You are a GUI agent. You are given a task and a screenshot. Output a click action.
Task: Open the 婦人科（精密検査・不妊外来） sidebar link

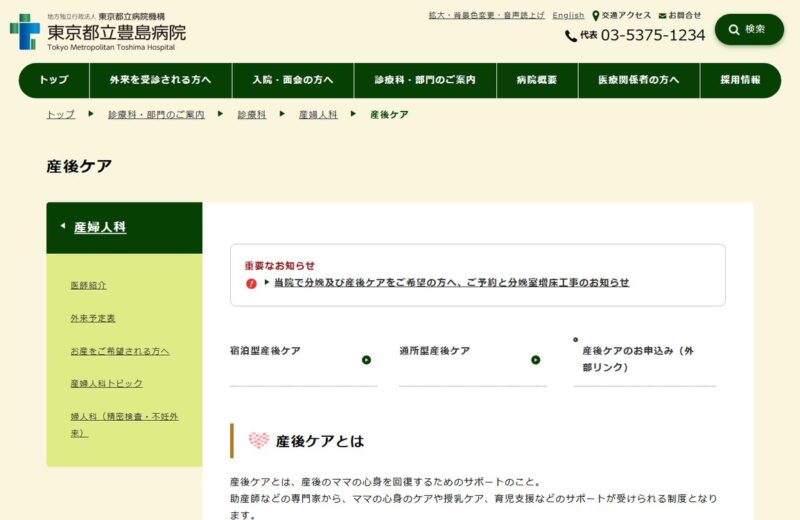tap(124, 425)
